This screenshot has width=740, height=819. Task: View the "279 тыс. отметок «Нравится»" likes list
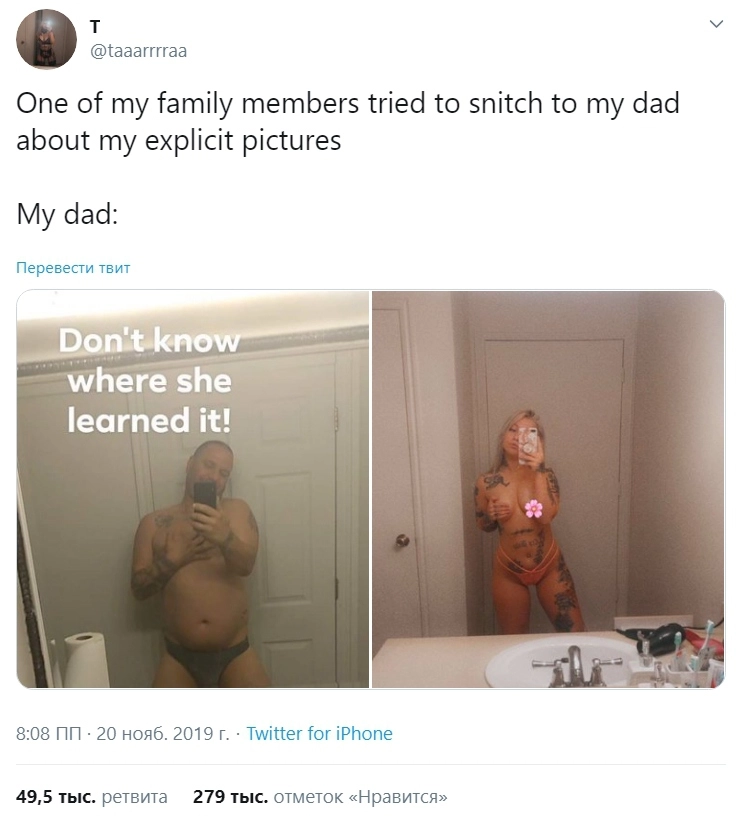[320, 797]
